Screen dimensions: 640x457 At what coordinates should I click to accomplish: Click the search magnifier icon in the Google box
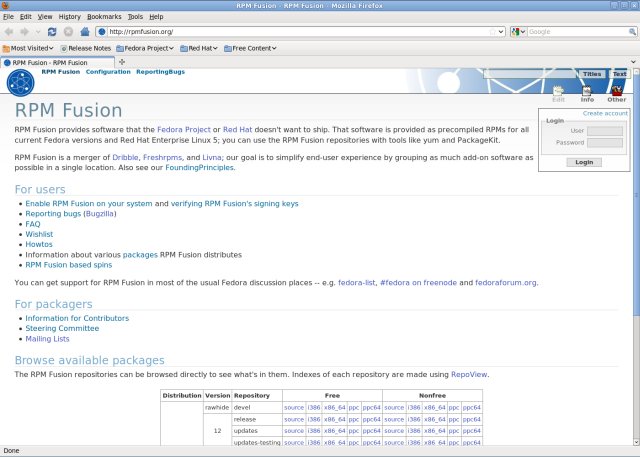[x=630, y=32]
